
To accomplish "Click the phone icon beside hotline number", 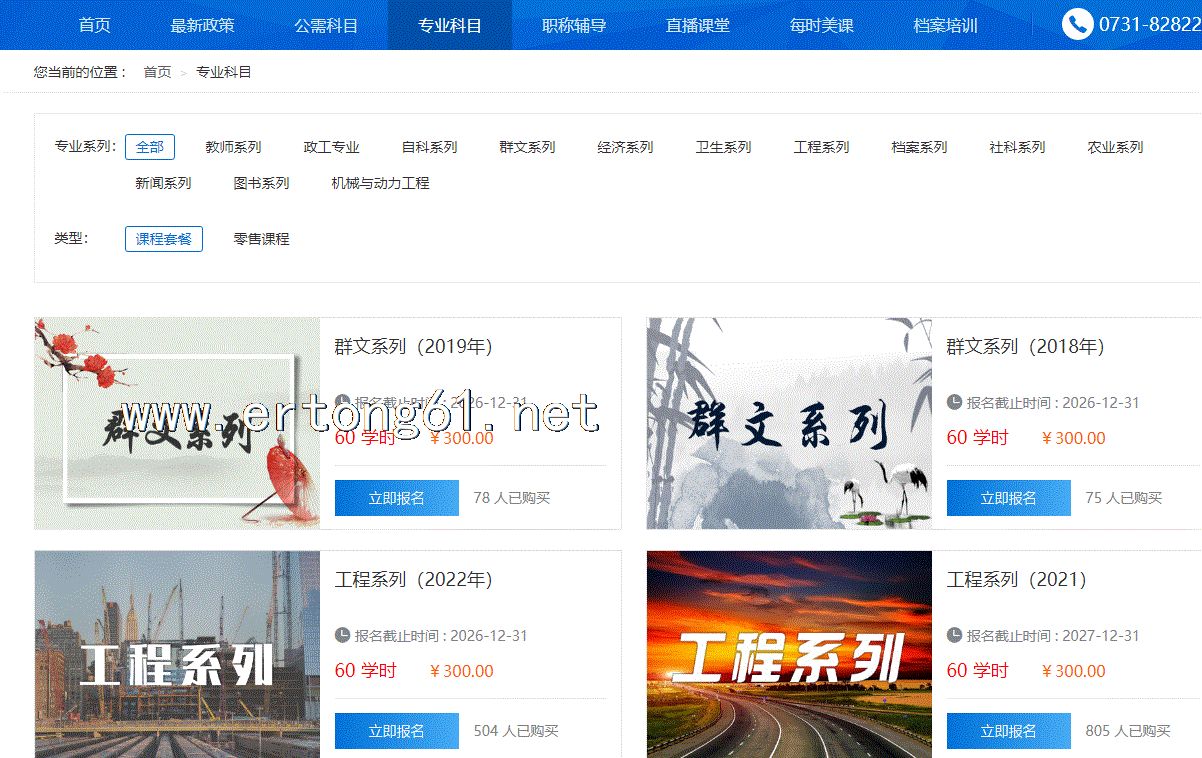I will tap(1077, 24).
